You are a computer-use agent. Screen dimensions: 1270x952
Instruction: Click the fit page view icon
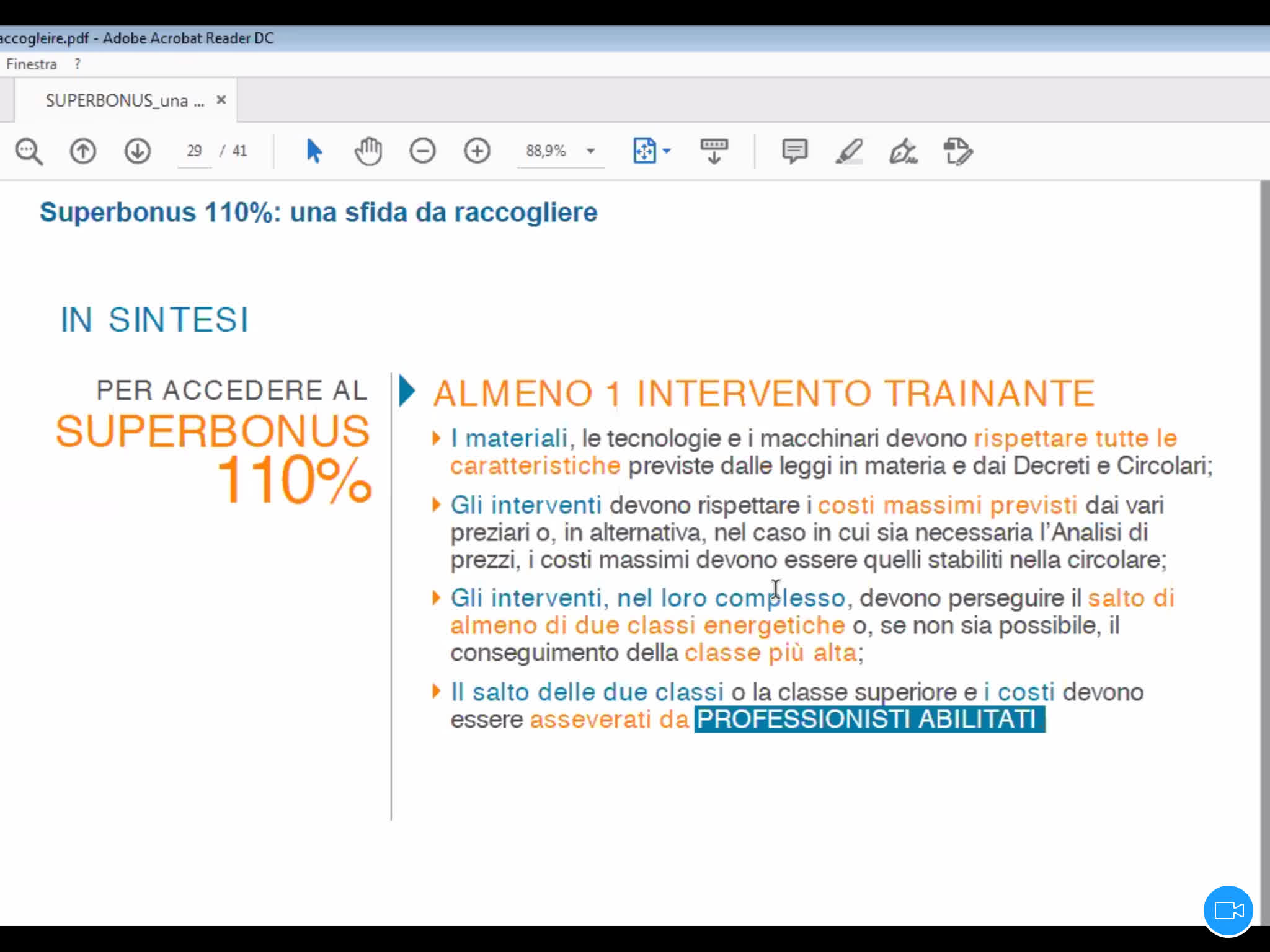[644, 151]
